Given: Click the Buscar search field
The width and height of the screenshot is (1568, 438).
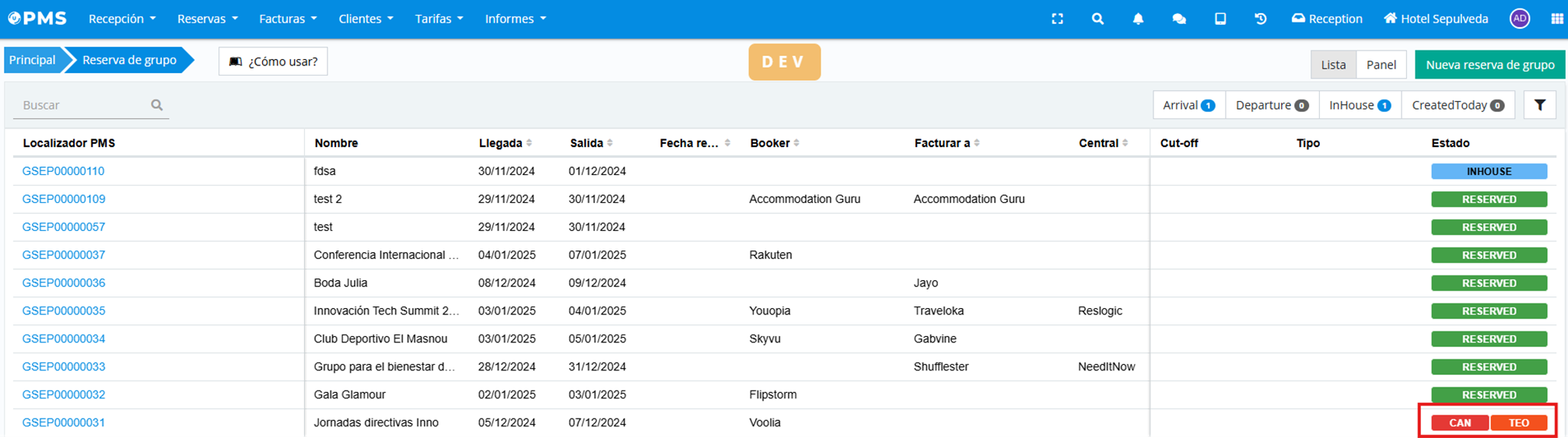Looking at the screenshot, I should (82, 105).
